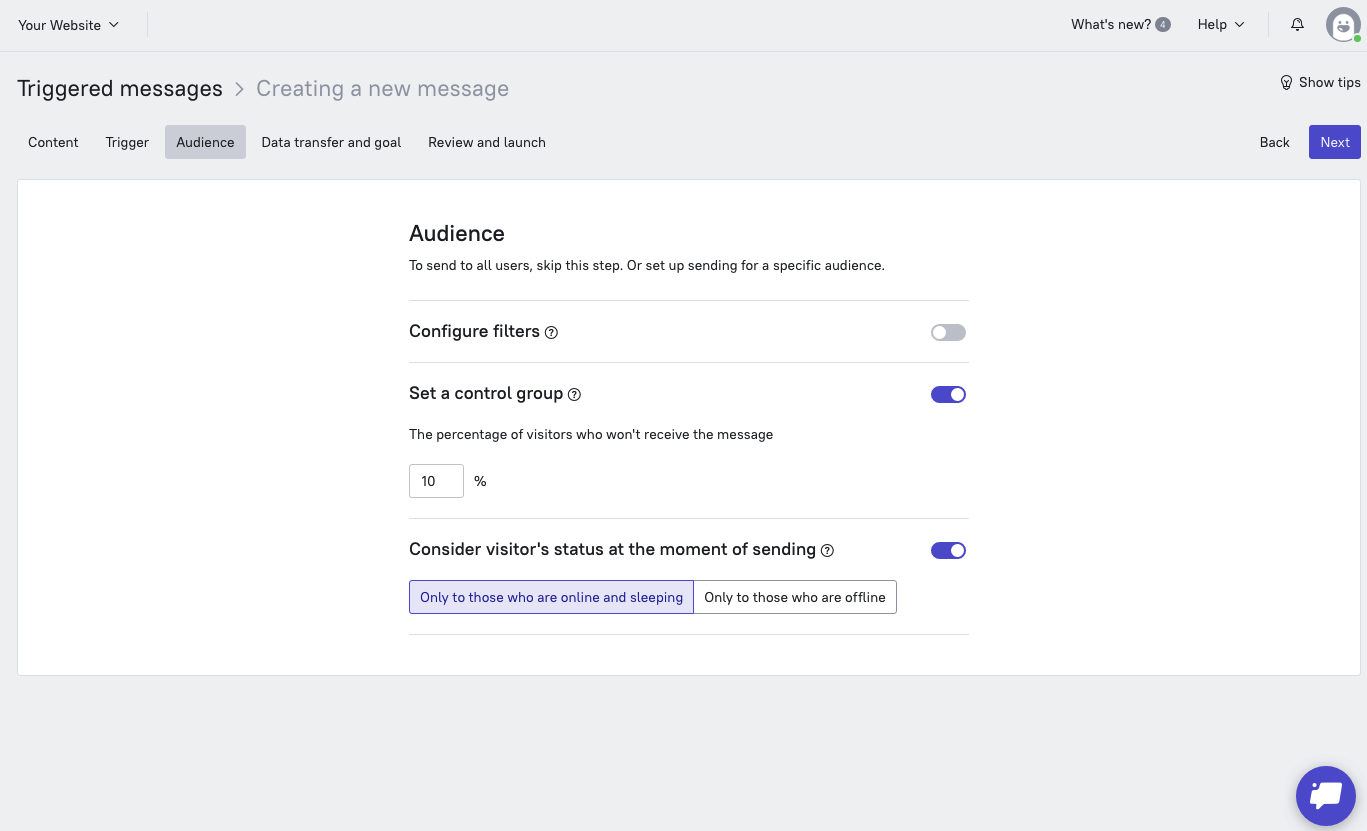This screenshot has height=831, width=1367.
Task: Click the breadcrumb chevron separator
Action: [x=239, y=89]
